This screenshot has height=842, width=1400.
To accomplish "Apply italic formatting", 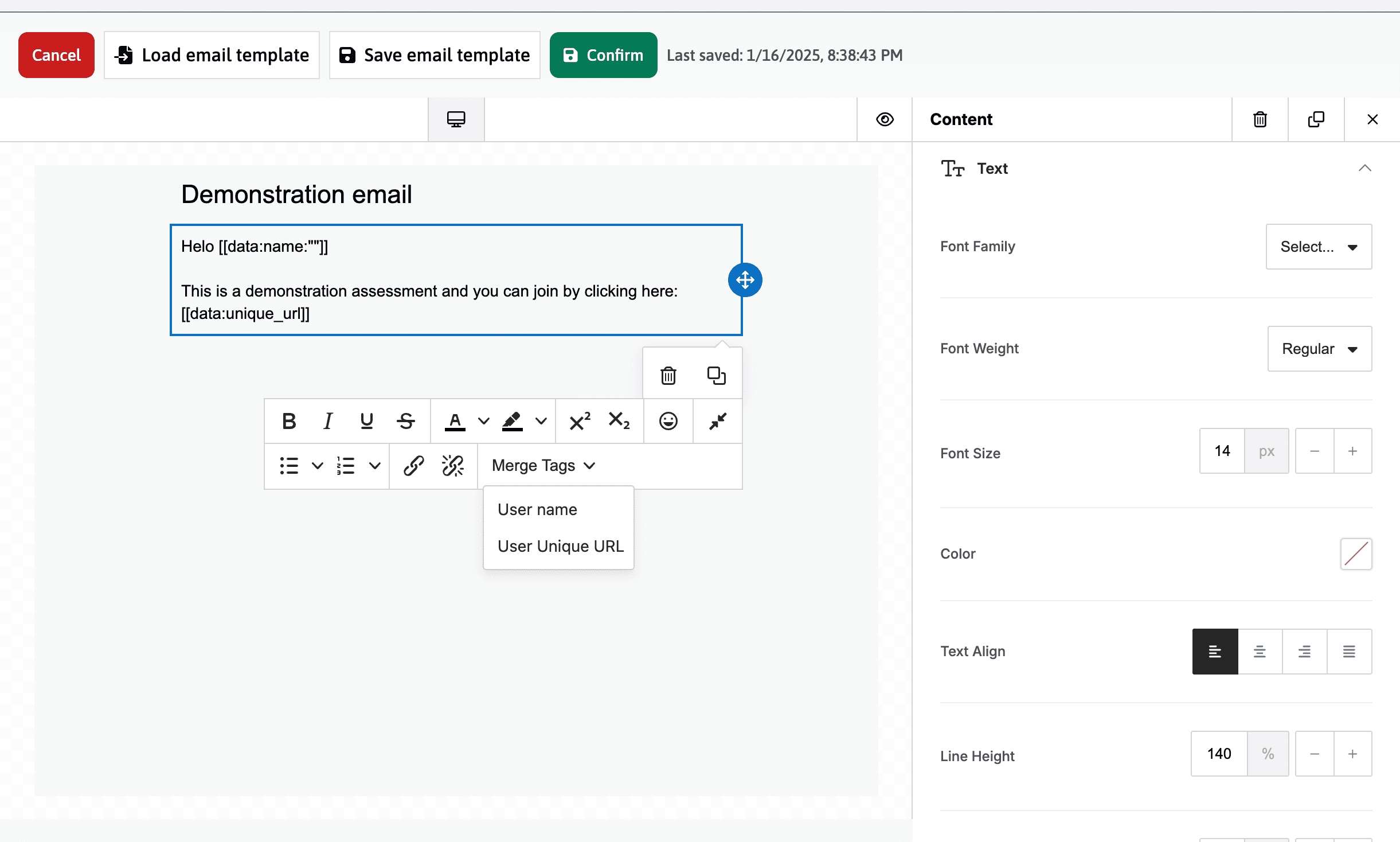I will [x=327, y=422].
